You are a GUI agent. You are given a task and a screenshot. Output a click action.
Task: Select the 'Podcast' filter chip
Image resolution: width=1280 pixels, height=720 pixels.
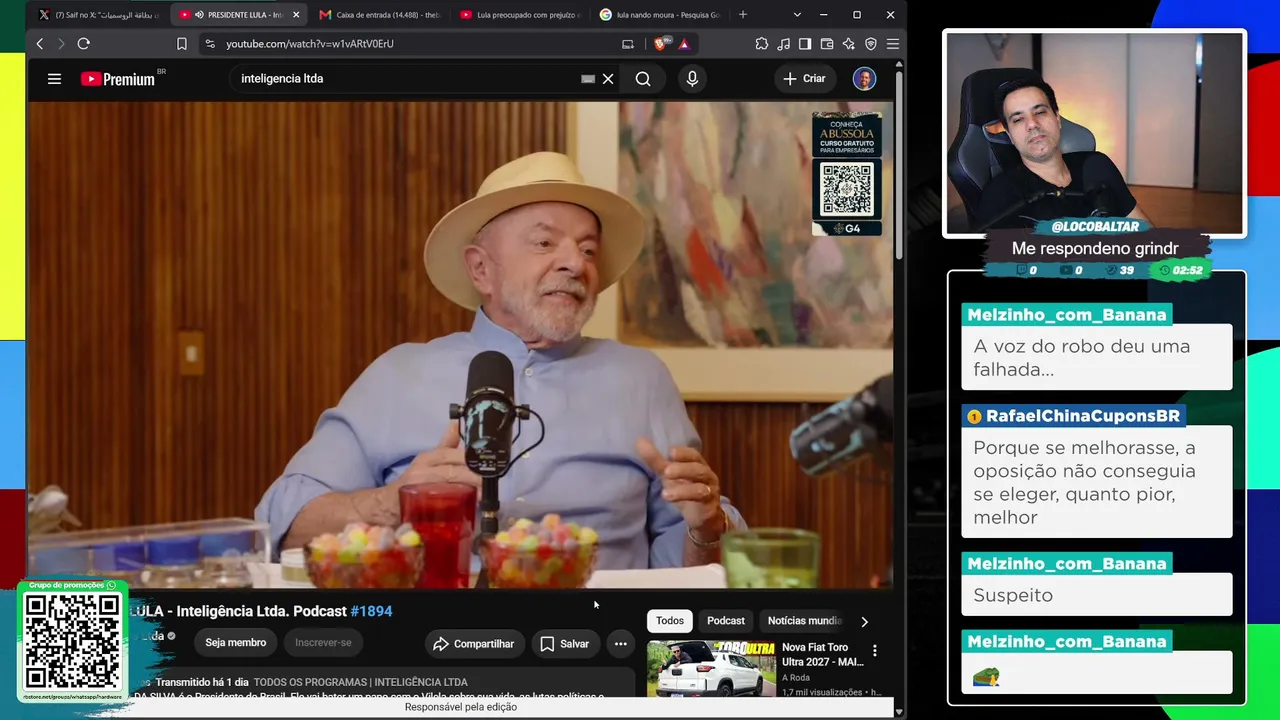pos(726,621)
